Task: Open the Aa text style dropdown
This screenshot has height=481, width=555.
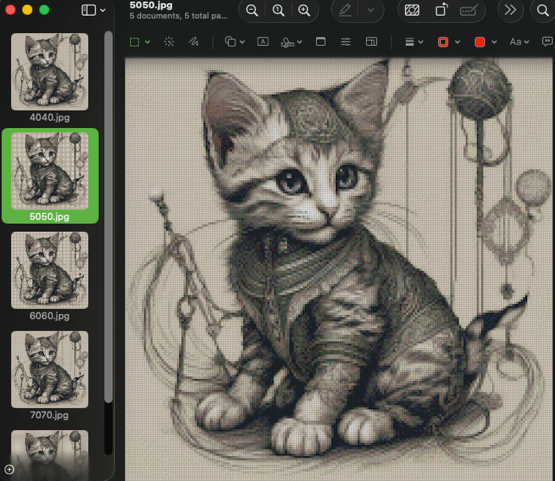Action: pyautogui.click(x=519, y=42)
